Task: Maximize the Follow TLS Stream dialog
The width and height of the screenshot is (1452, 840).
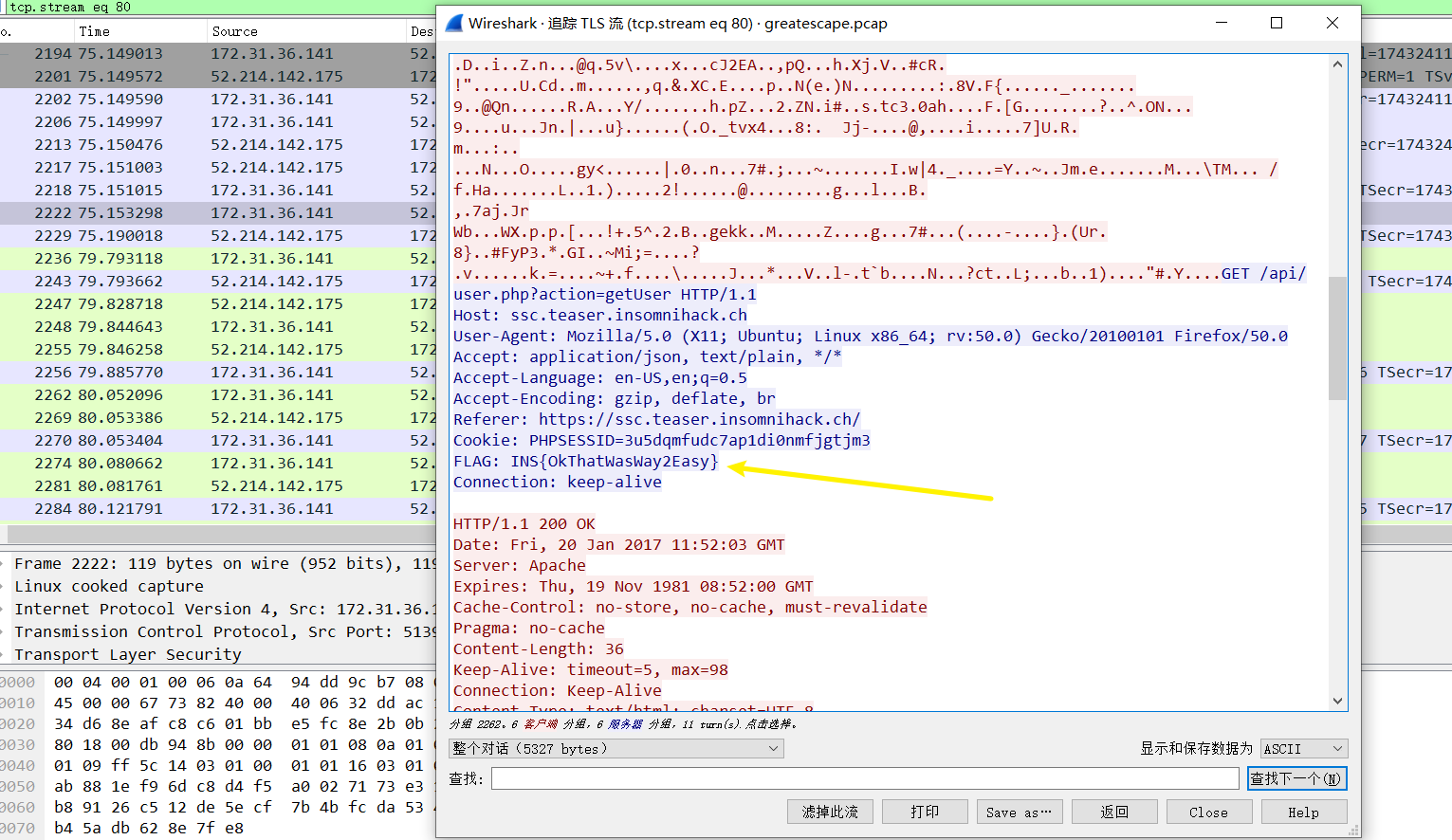Action: click(x=1277, y=23)
